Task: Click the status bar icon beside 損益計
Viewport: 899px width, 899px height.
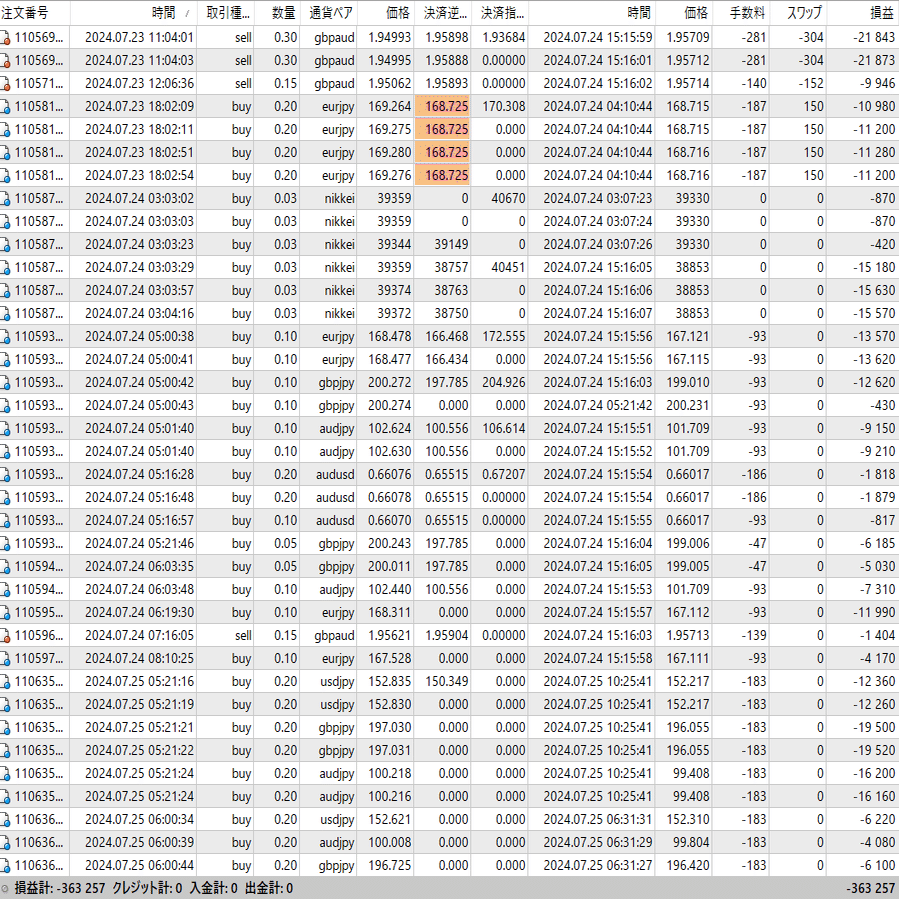Action: point(5,889)
